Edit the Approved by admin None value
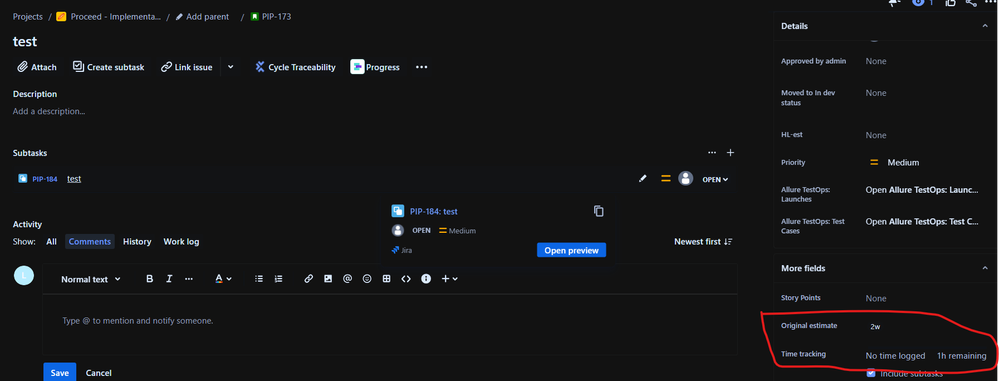 [875, 61]
